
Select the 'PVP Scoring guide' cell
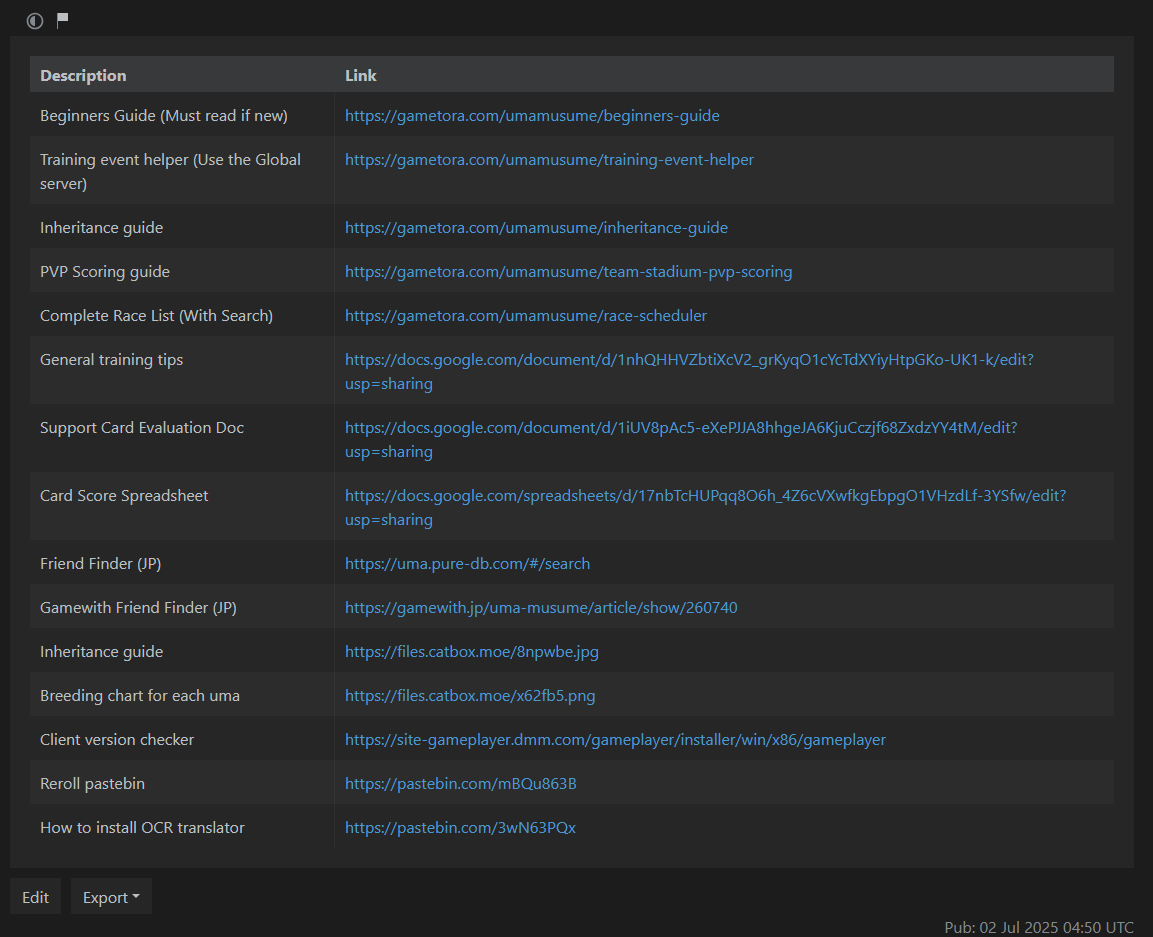(x=182, y=271)
